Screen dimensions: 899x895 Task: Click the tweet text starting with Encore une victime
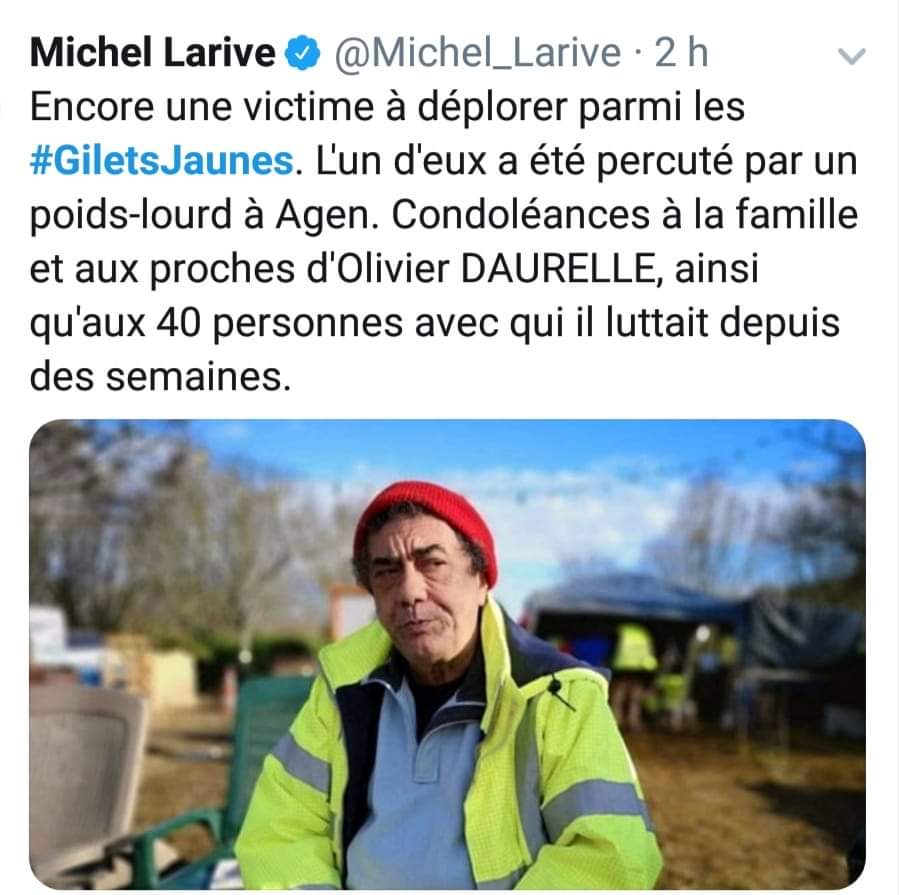click(444, 241)
